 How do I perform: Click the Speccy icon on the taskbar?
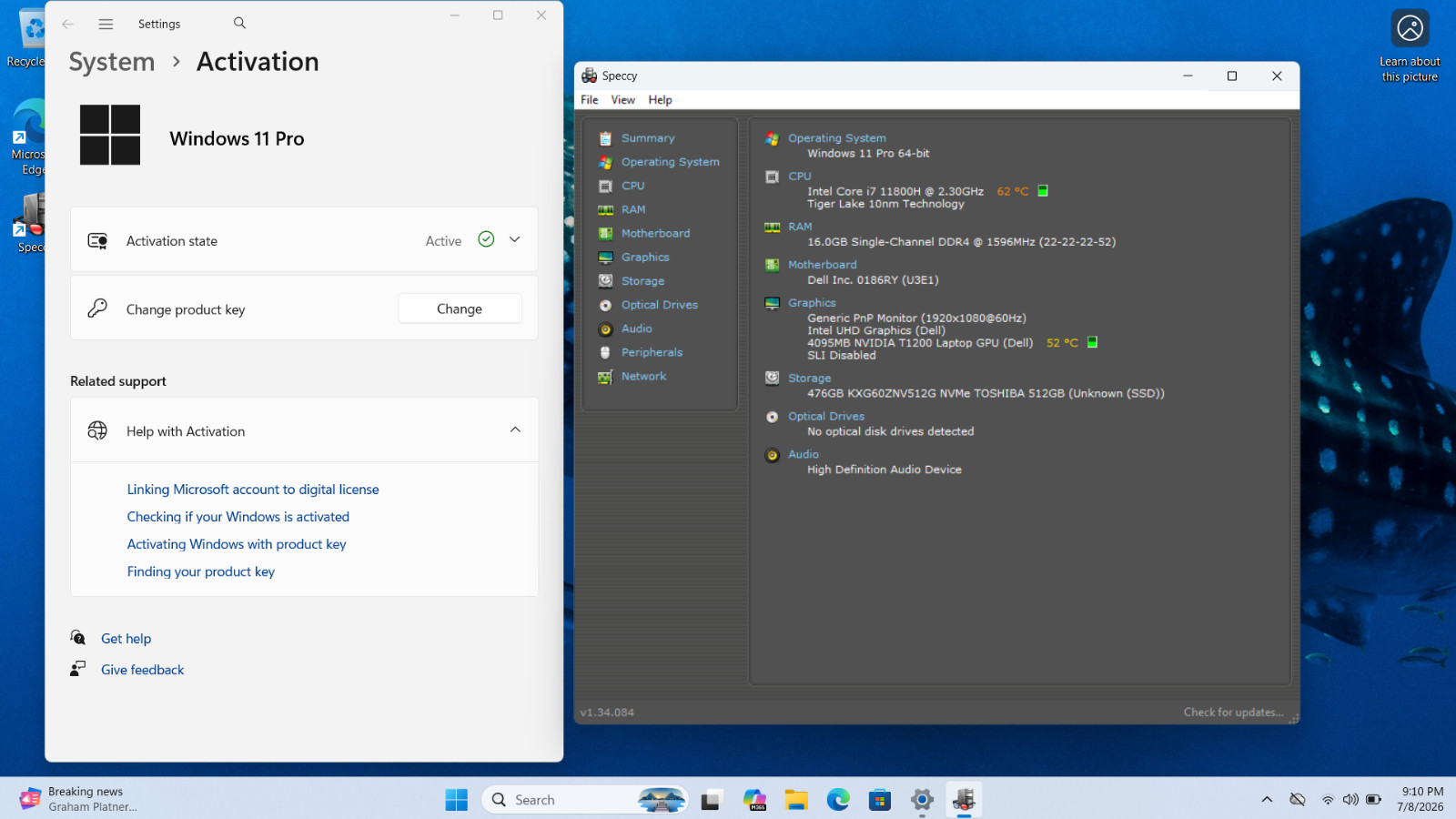point(964,800)
